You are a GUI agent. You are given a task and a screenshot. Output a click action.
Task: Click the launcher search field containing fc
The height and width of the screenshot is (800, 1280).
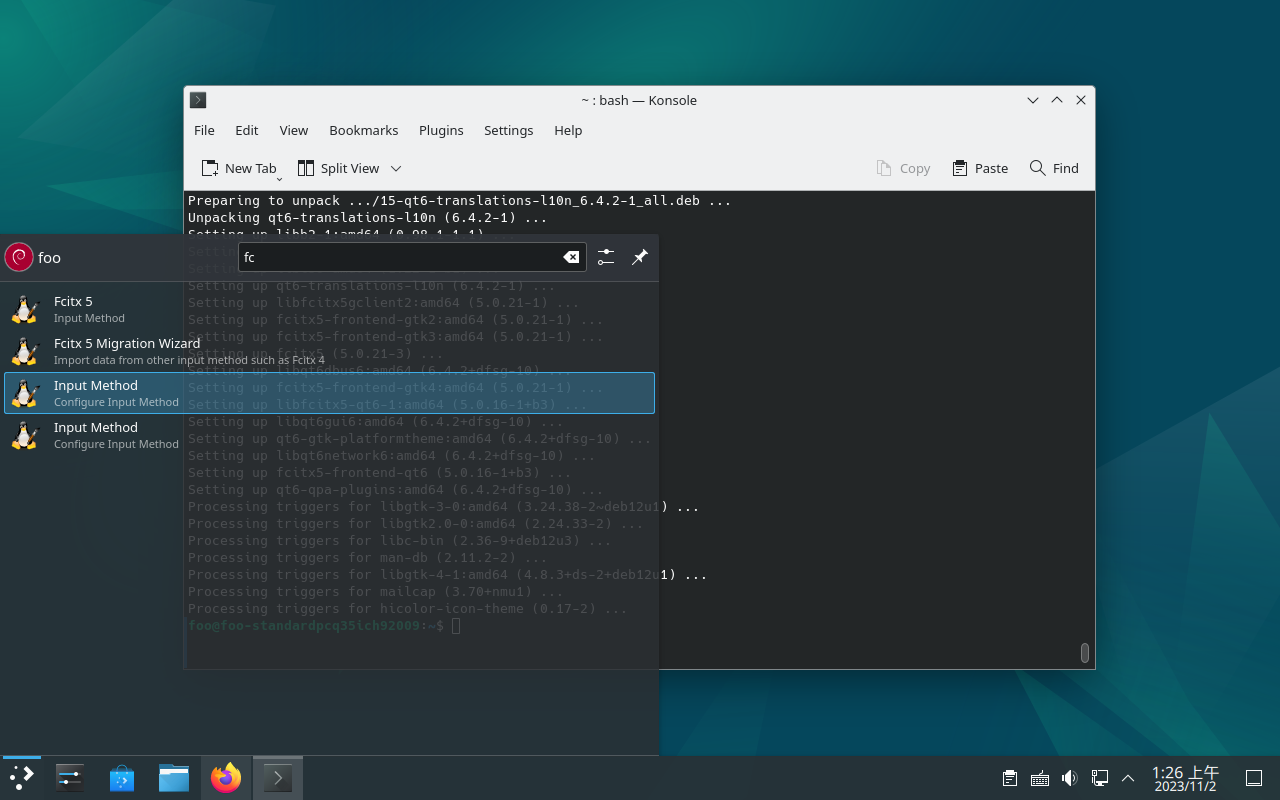[400, 257]
